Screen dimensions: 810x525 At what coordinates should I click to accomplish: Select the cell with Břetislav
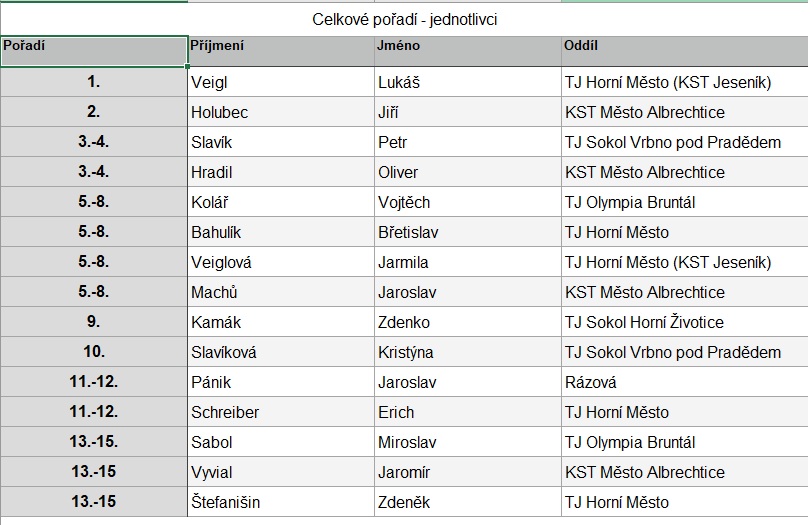coord(468,232)
